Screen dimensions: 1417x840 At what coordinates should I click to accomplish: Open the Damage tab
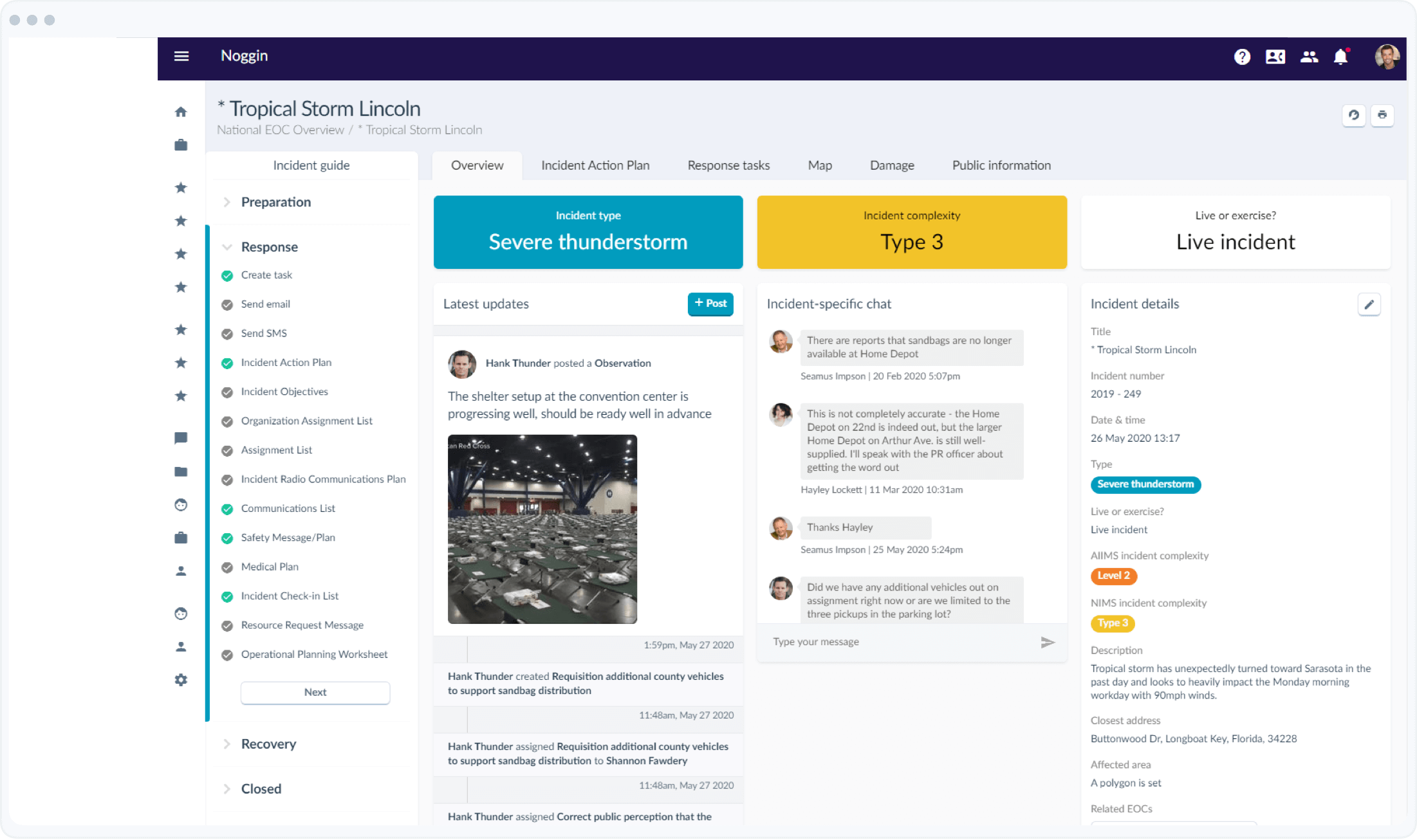pyautogui.click(x=892, y=165)
